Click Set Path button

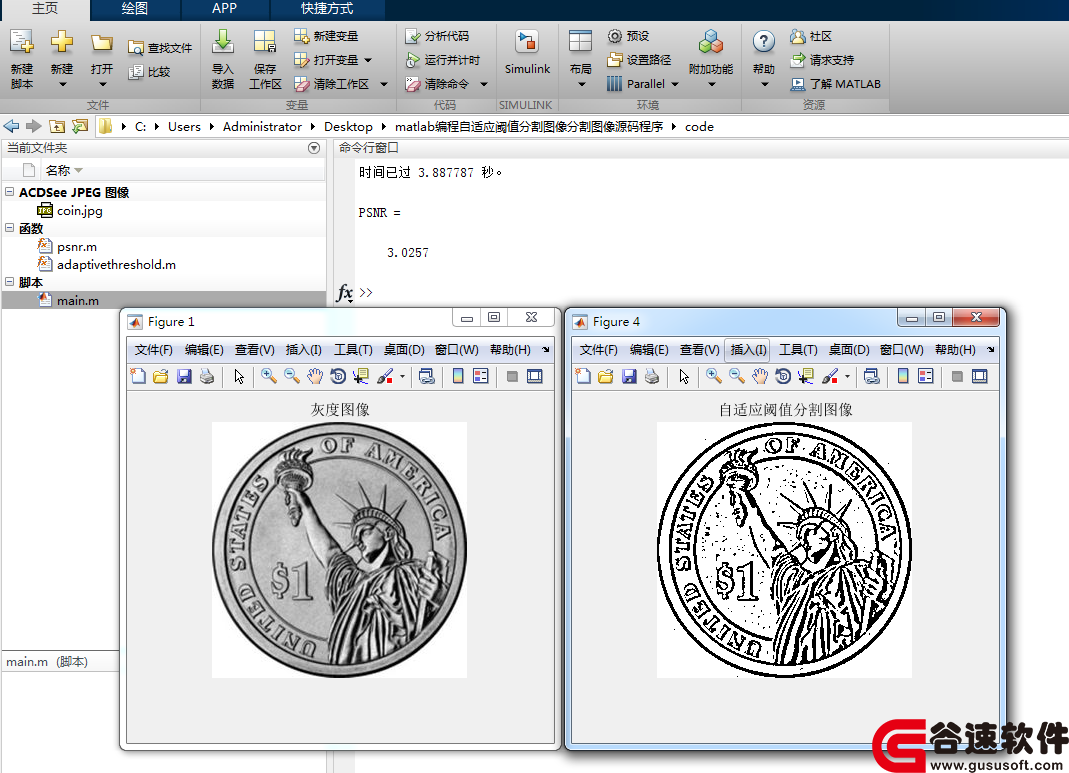[639, 60]
